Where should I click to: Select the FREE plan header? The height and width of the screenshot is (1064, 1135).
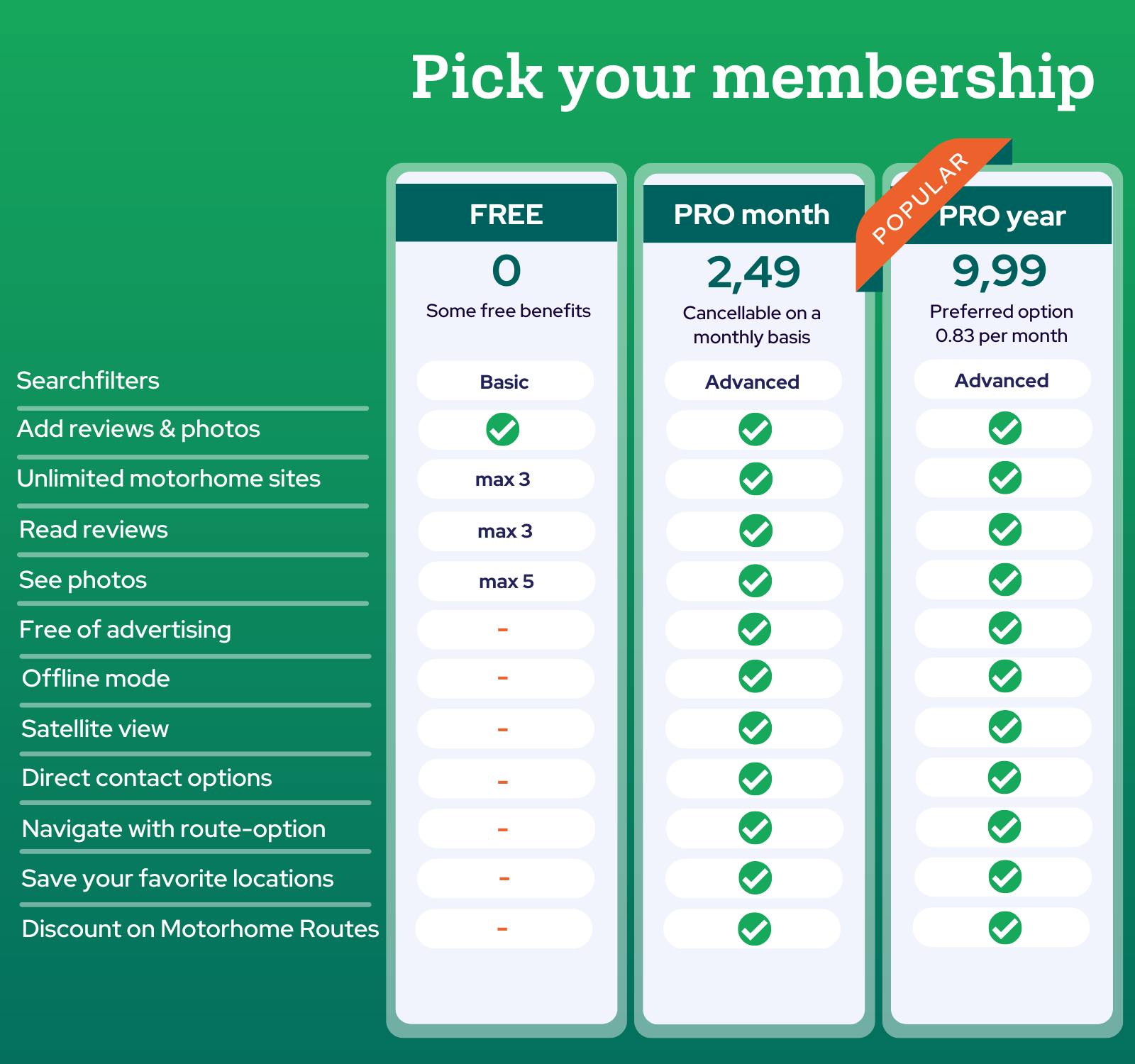pos(506,213)
